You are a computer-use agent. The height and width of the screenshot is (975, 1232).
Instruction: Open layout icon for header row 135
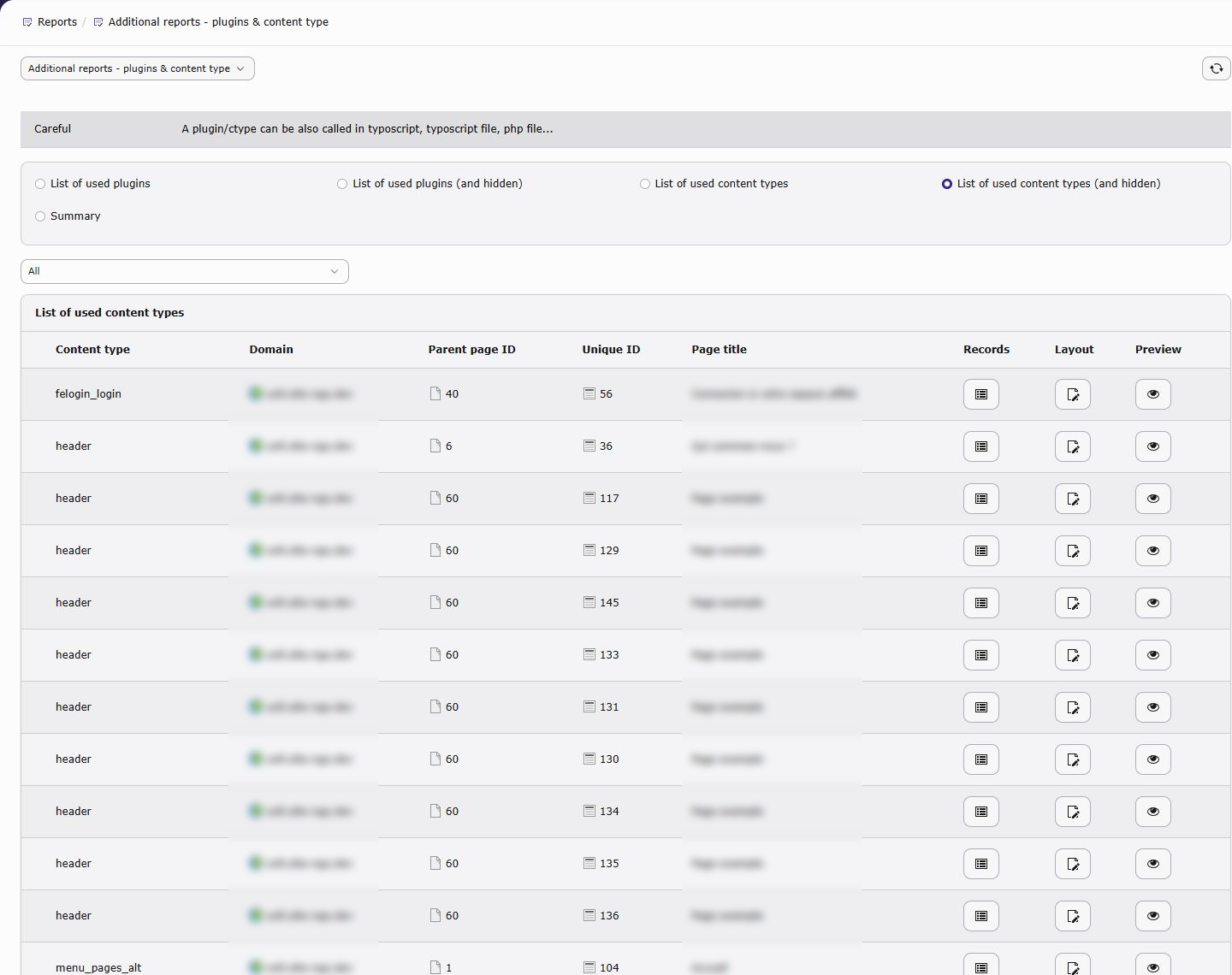pyautogui.click(x=1073, y=864)
